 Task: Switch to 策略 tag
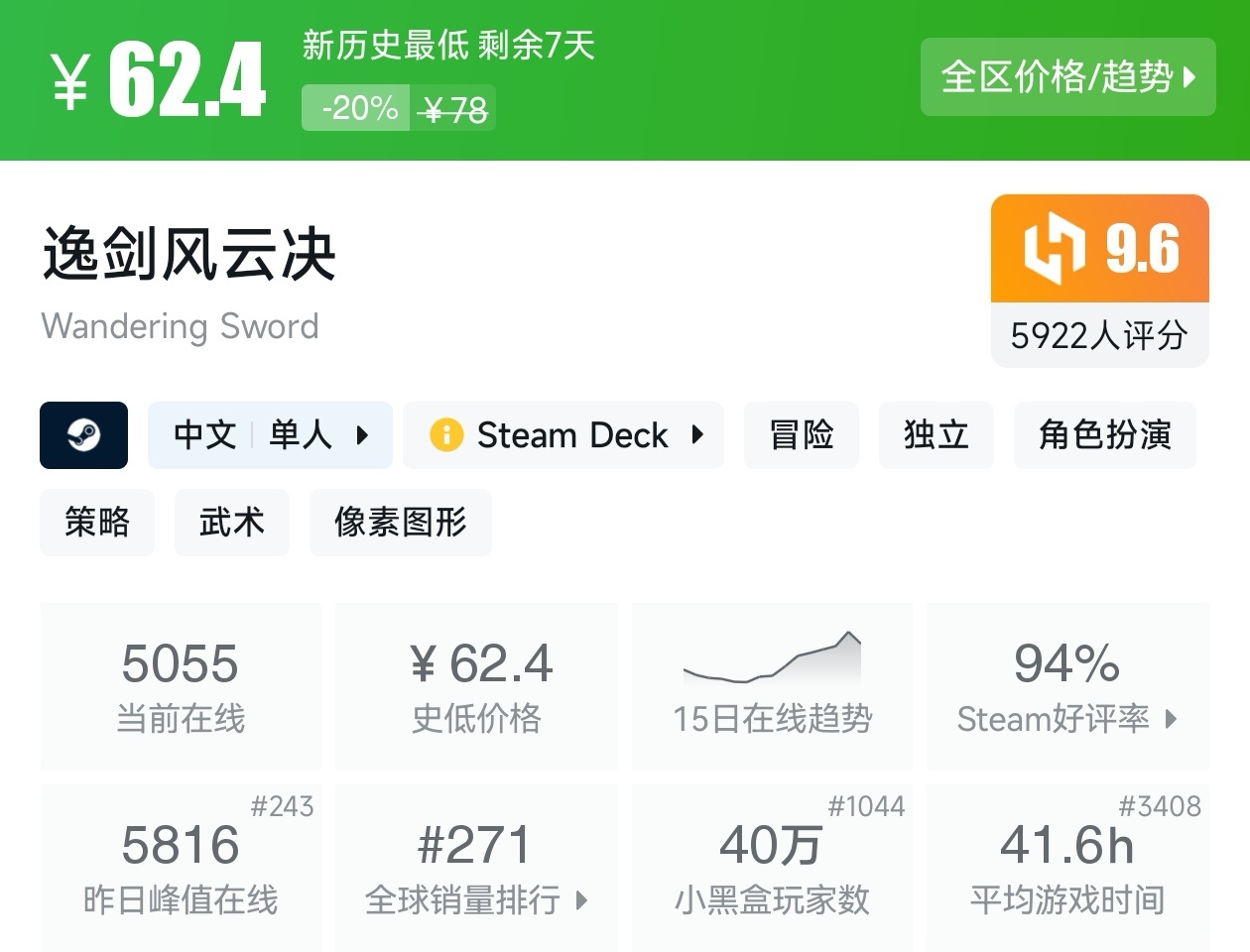click(96, 523)
